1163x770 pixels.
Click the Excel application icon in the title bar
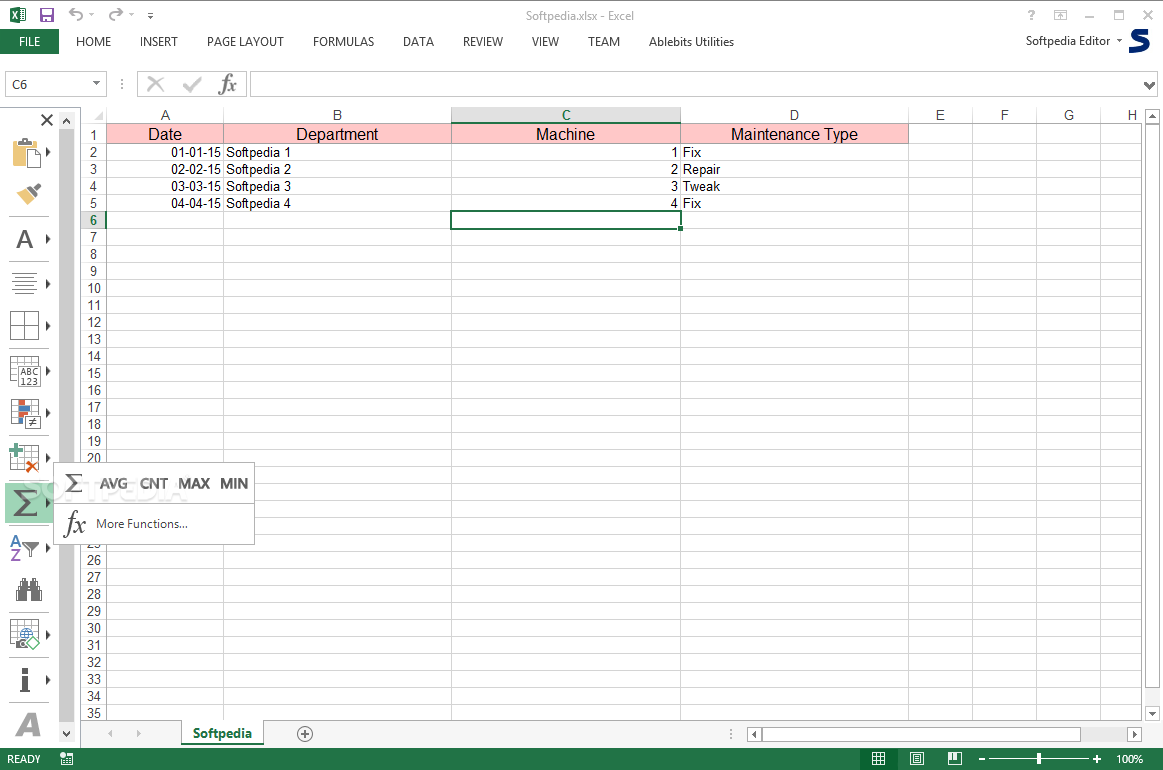click(18, 15)
